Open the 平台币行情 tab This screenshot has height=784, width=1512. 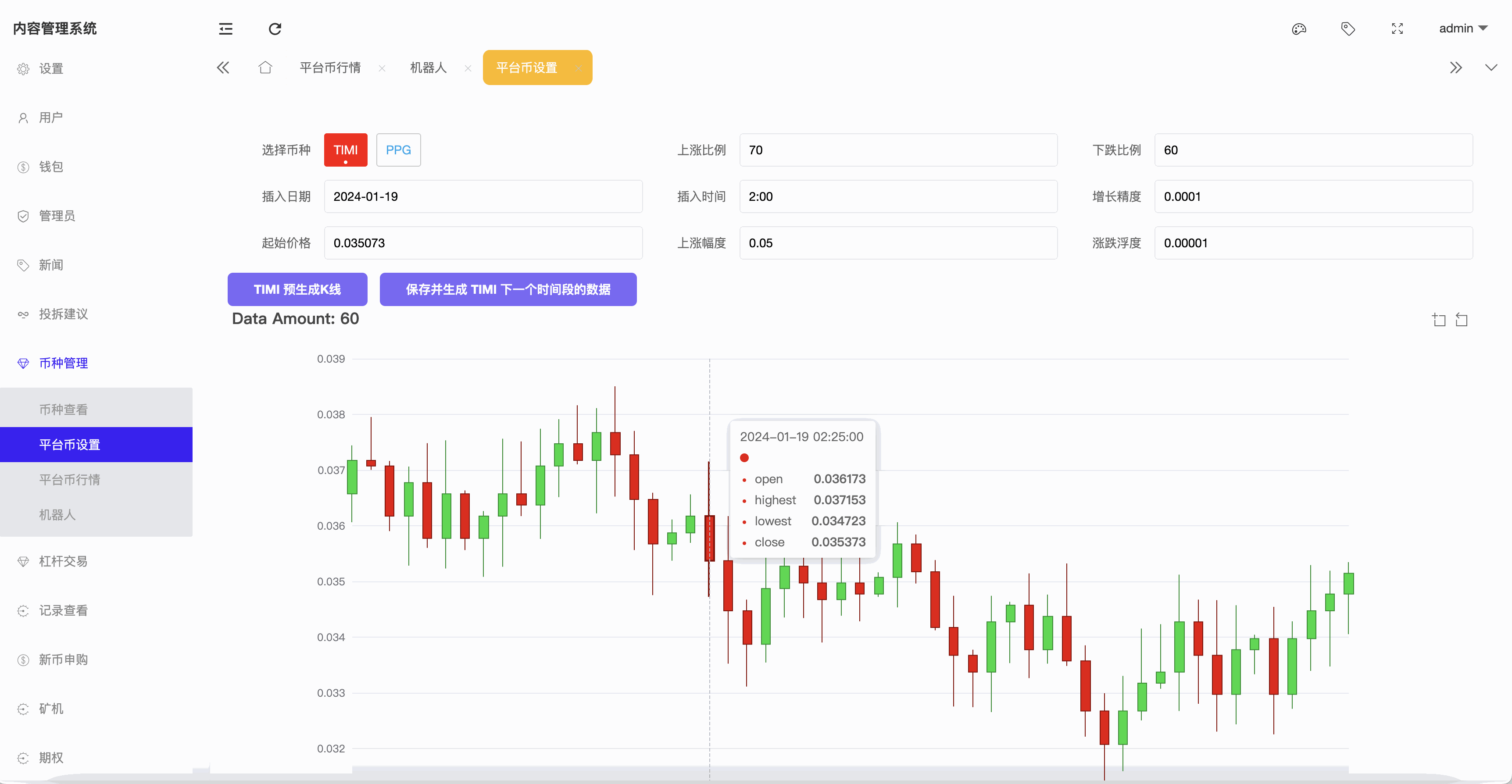click(330, 68)
